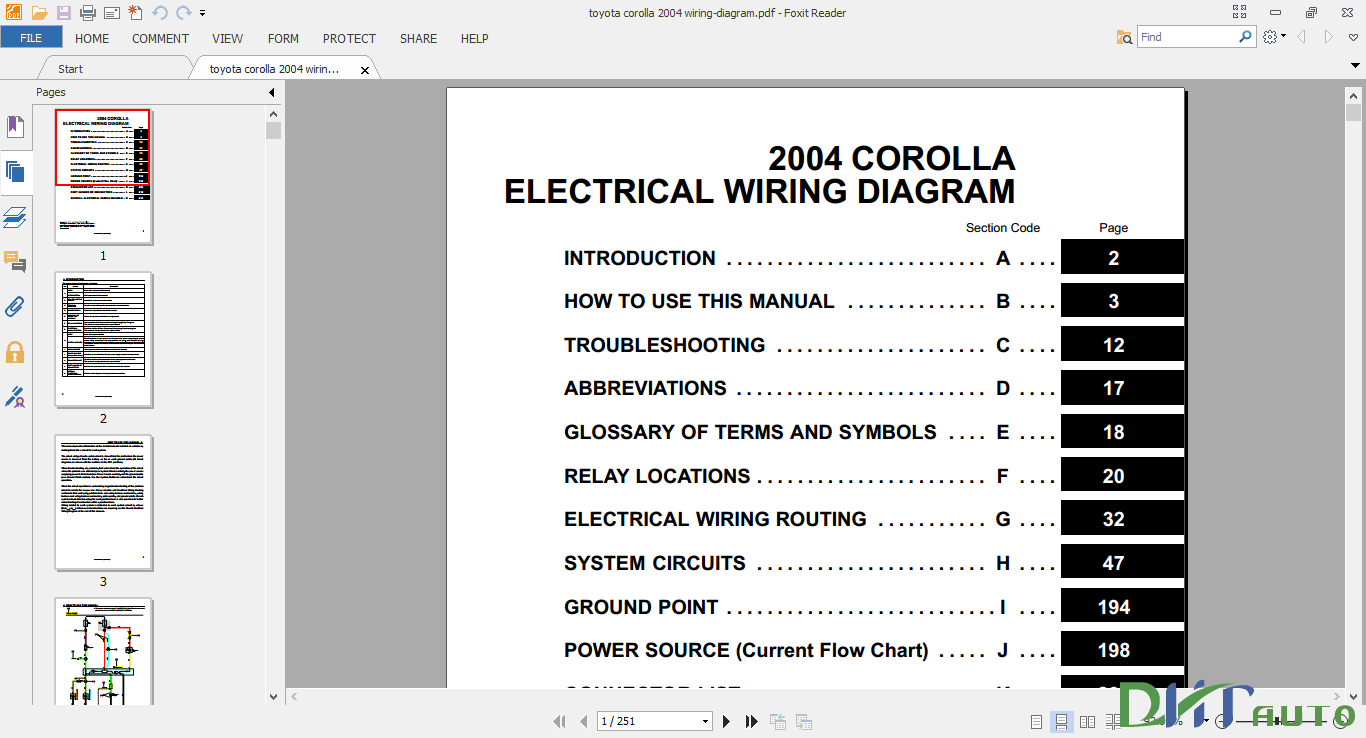Close the toyota corolla 2004 wiring document tab
1366x738 pixels.
(x=365, y=70)
